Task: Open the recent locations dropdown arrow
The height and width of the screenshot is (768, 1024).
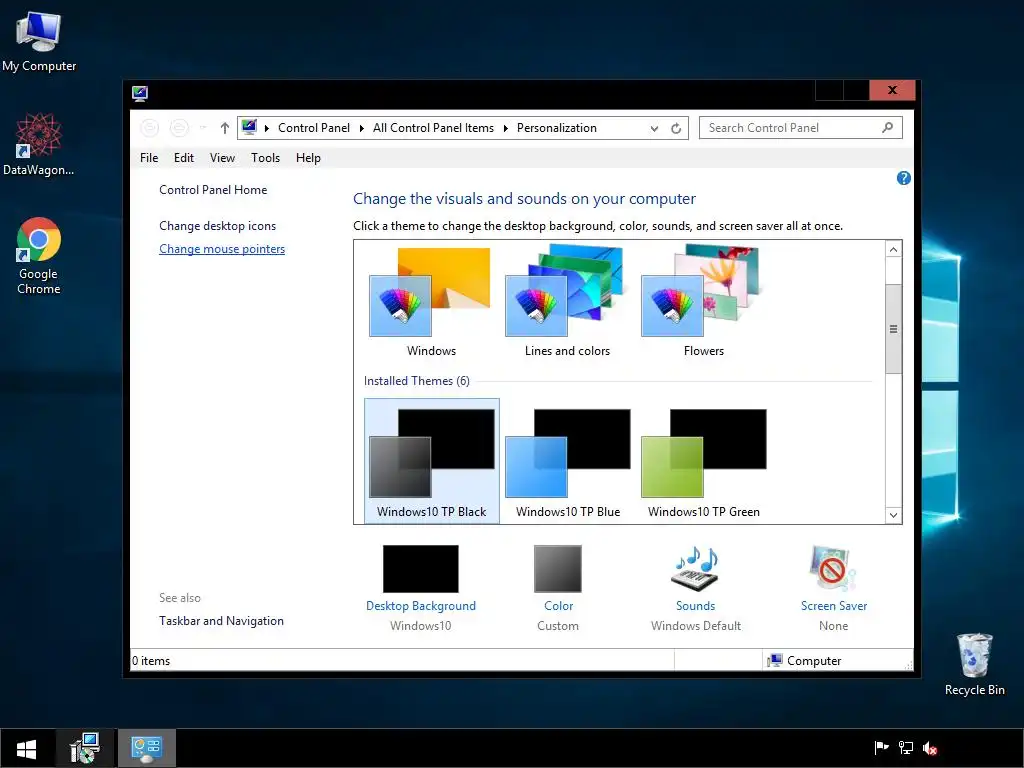Action: coord(203,128)
